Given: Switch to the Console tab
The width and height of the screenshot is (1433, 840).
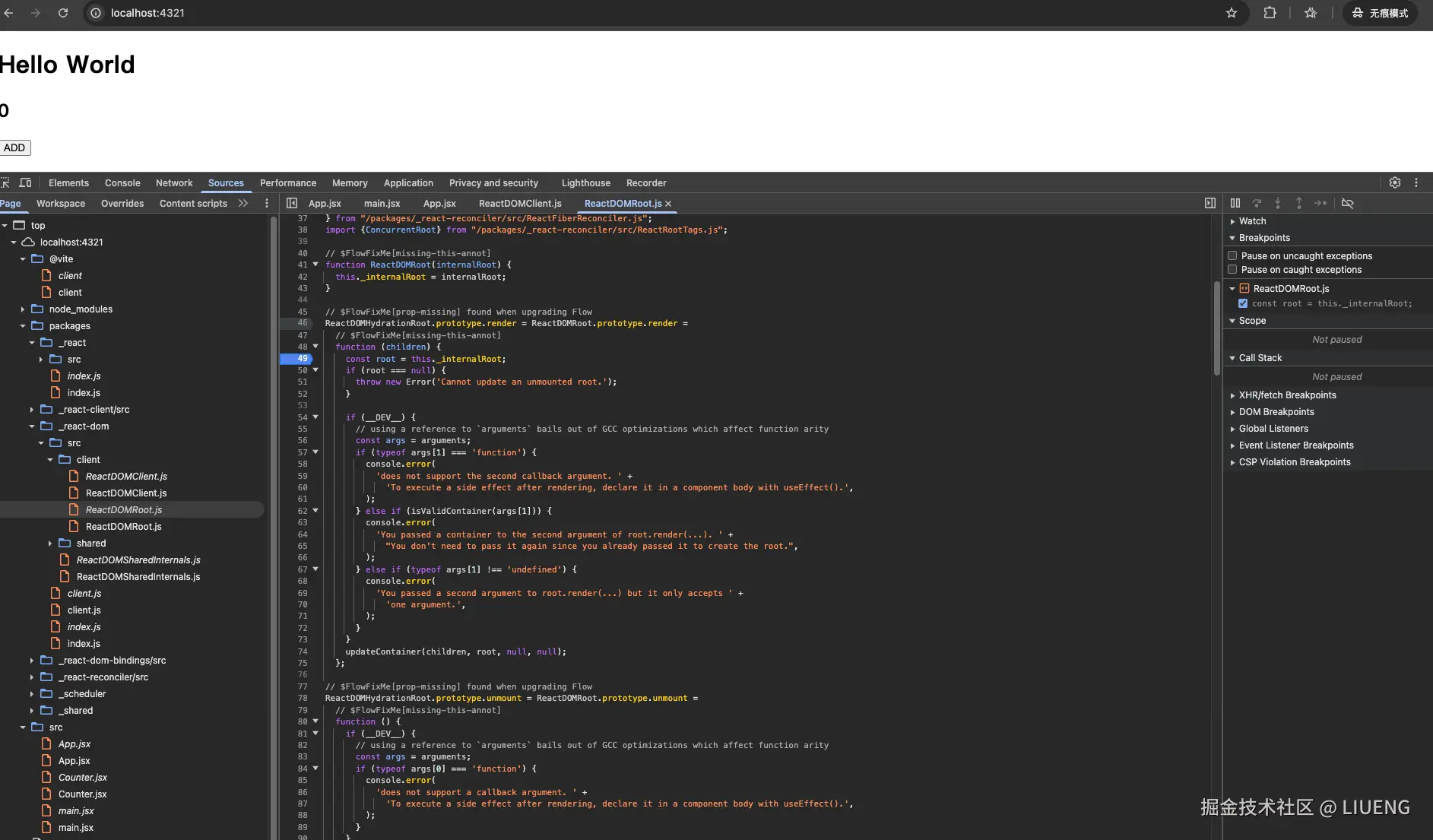Looking at the screenshot, I should tap(122, 182).
